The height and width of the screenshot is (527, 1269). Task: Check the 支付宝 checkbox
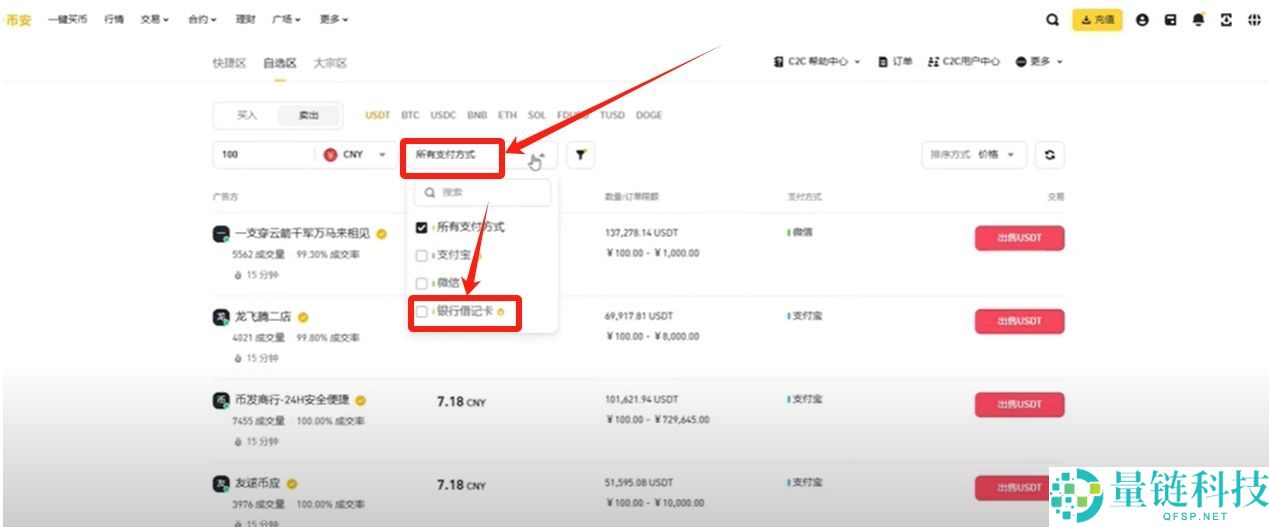422,256
